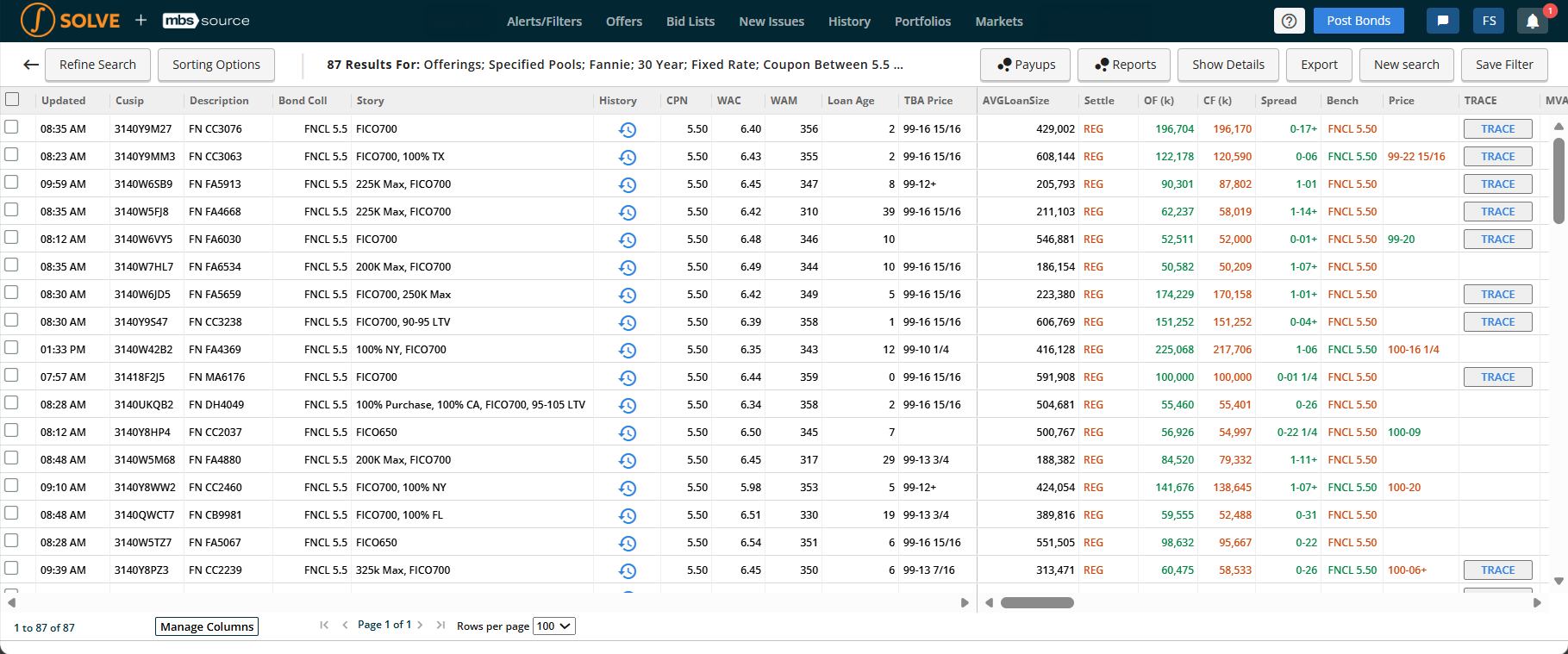Screen dimensions: 1568x654
Task: Navigate to the Portfolios menu
Action: pos(922,22)
